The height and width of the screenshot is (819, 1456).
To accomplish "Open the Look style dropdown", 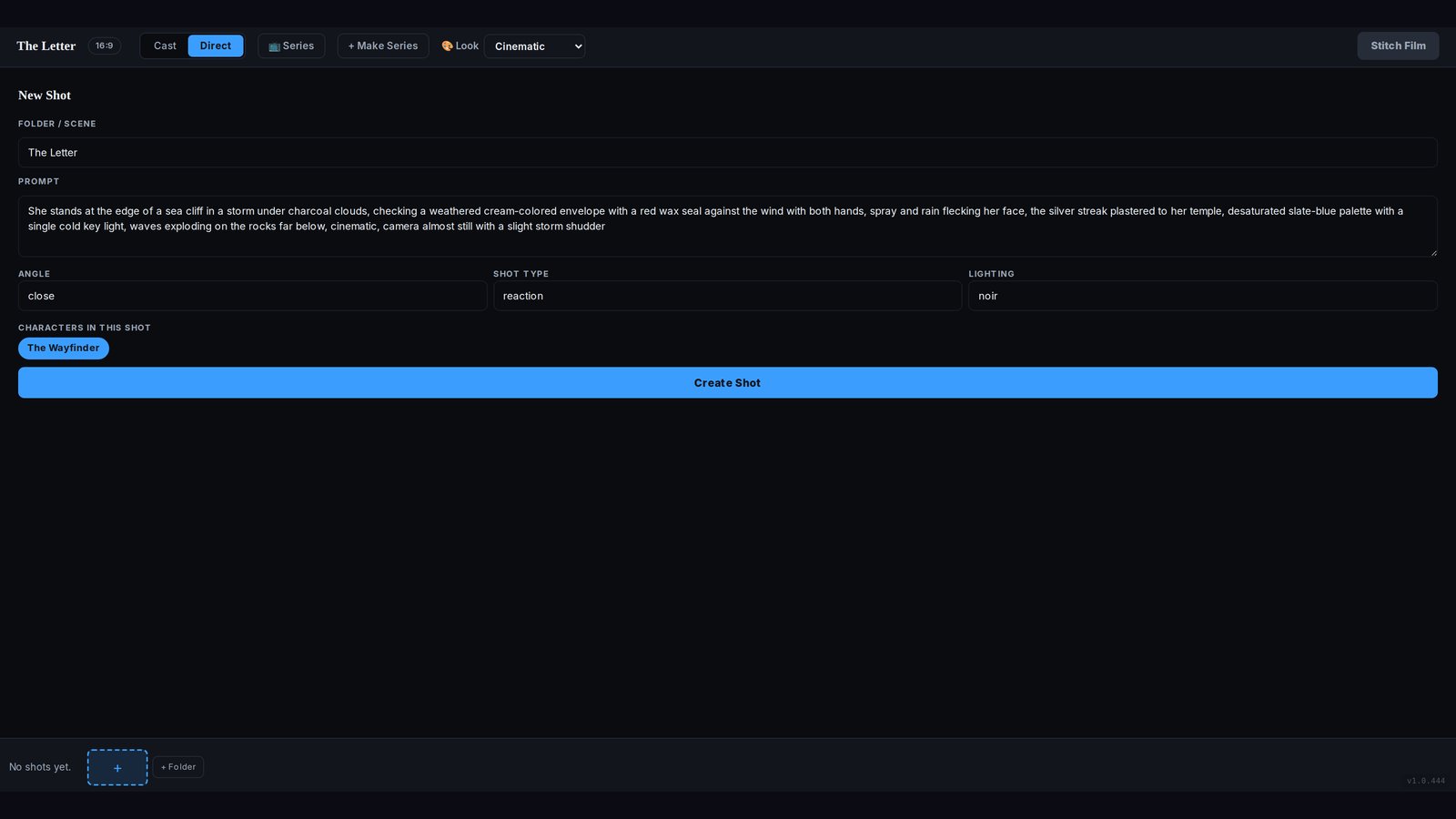I will pyautogui.click(x=534, y=46).
